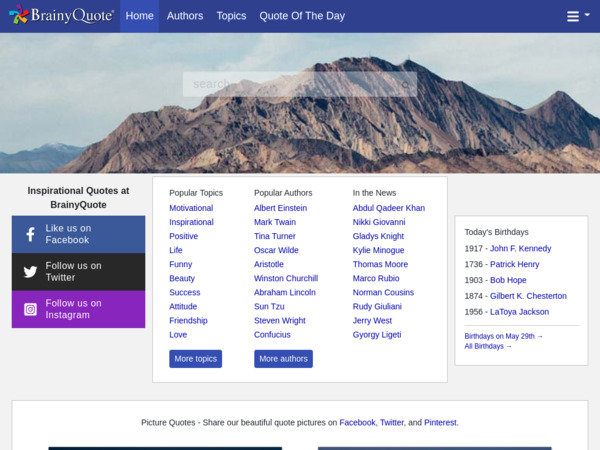Screen dimensions: 600x450
Task: Open Steven Wright author page
Action: point(280,321)
